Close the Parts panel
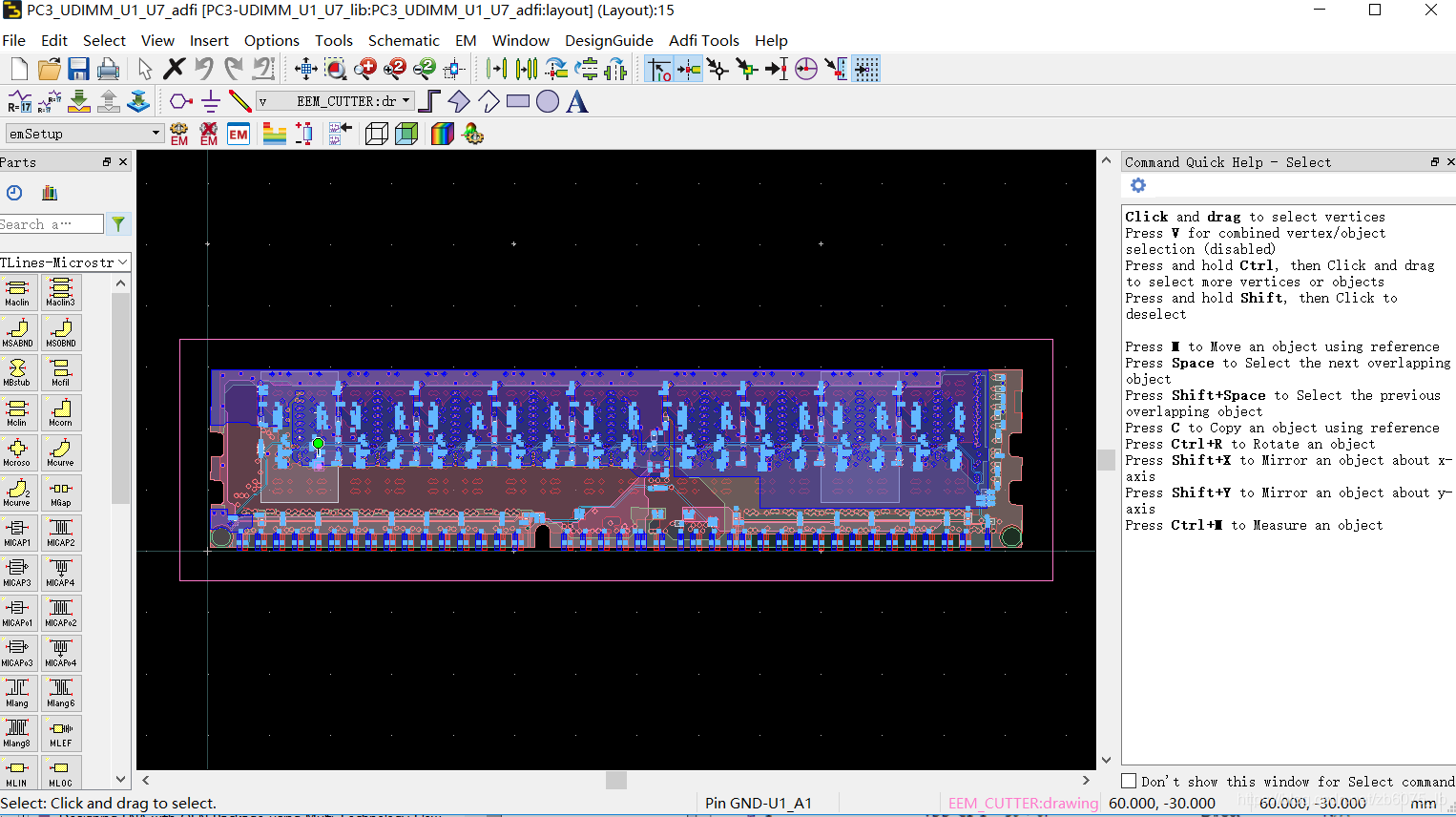Image resolution: width=1456 pixels, height=817 pixels. point(123,162)
